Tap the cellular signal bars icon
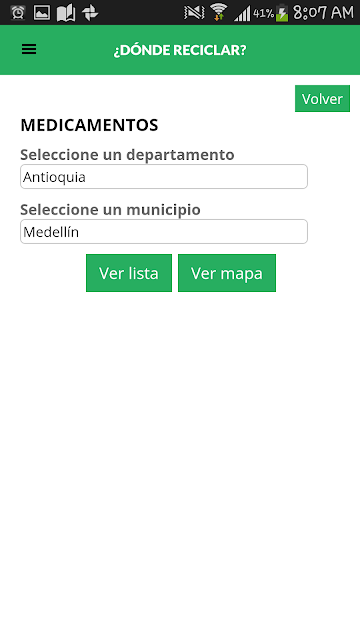The width and height of the screenshot is (360, 640). (x=242, y=13)
